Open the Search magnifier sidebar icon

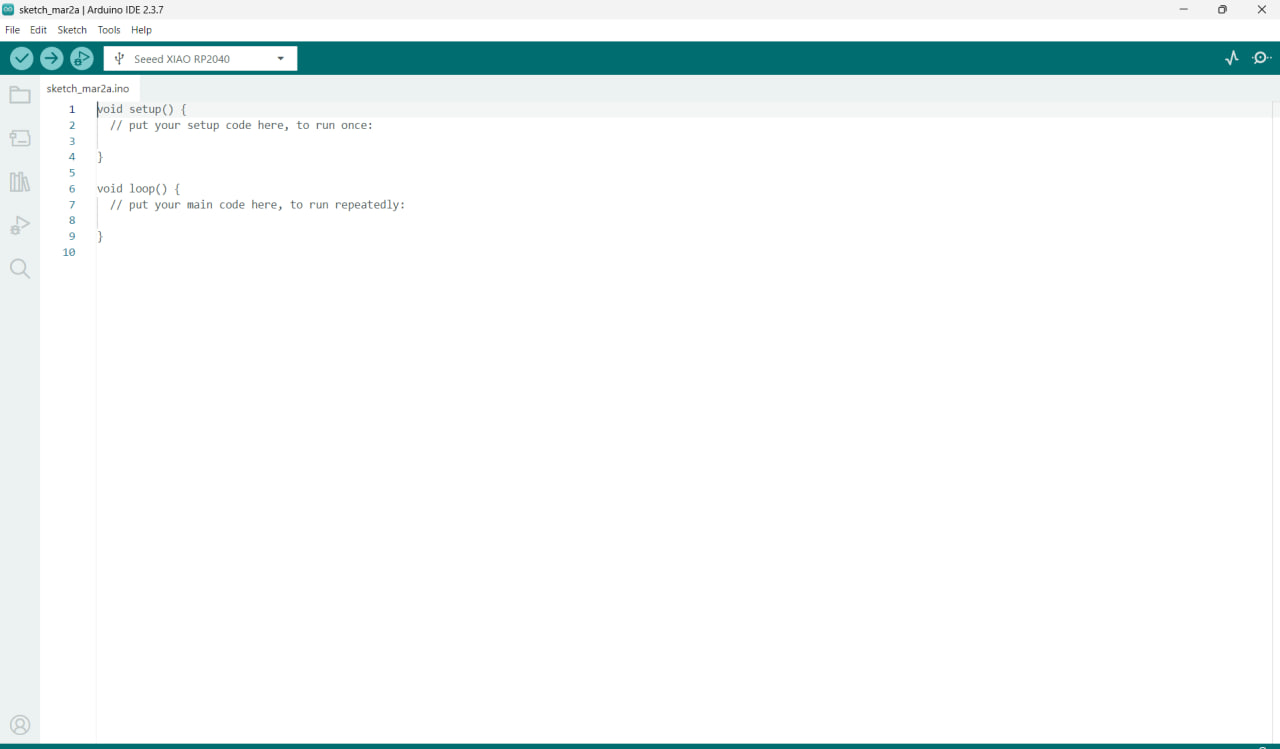(x=20, y=269)
